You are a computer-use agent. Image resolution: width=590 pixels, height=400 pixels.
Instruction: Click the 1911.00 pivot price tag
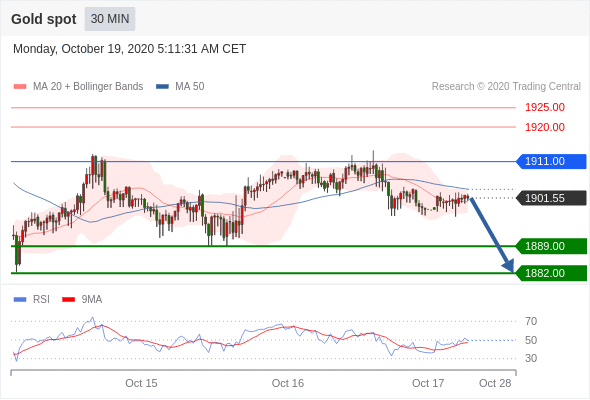coord(551,161)
